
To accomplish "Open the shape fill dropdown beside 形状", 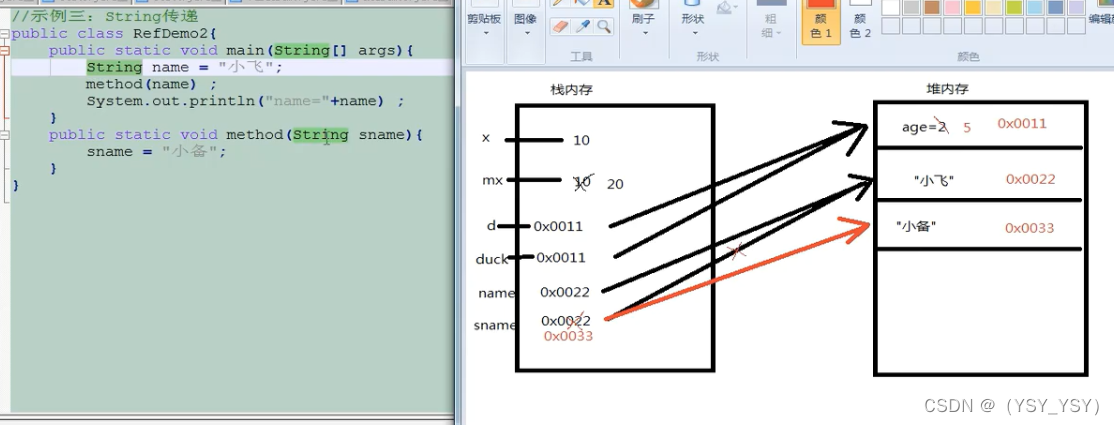I will pos(726,7).
